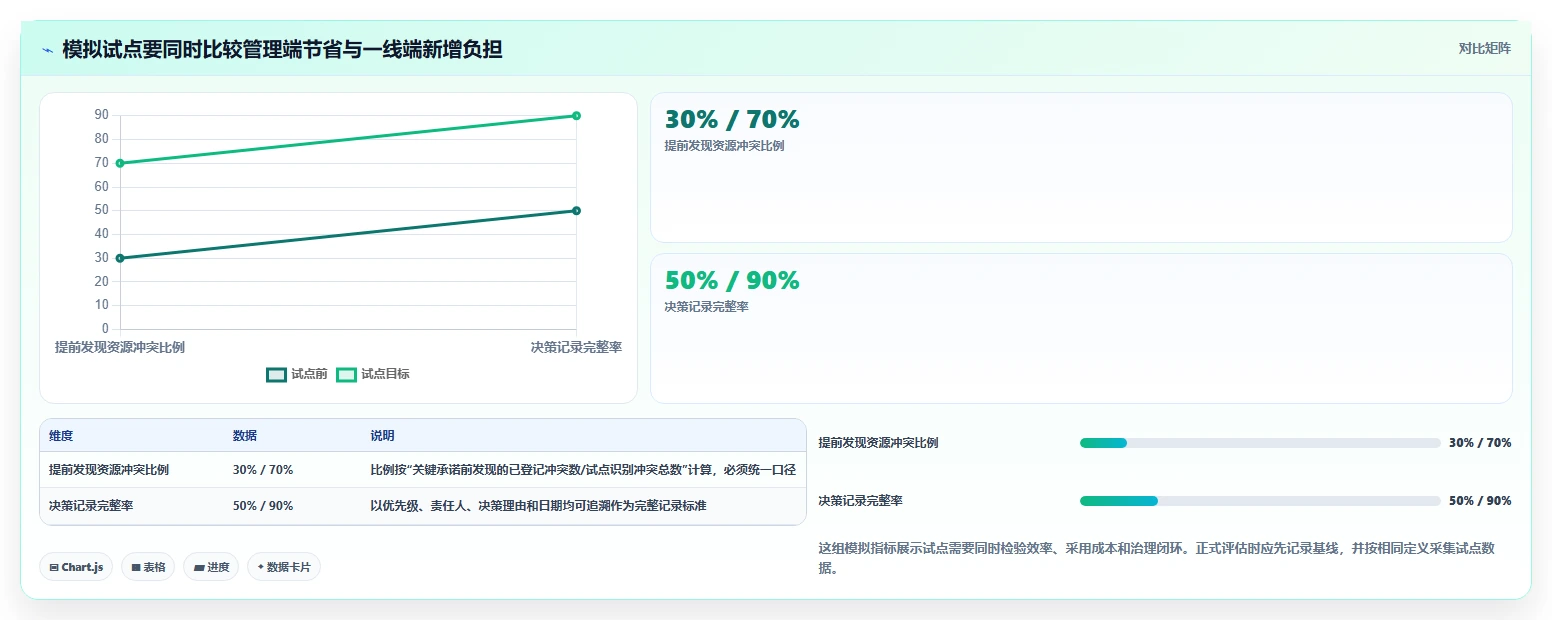Click the 数据 column header

pos(245,436)
